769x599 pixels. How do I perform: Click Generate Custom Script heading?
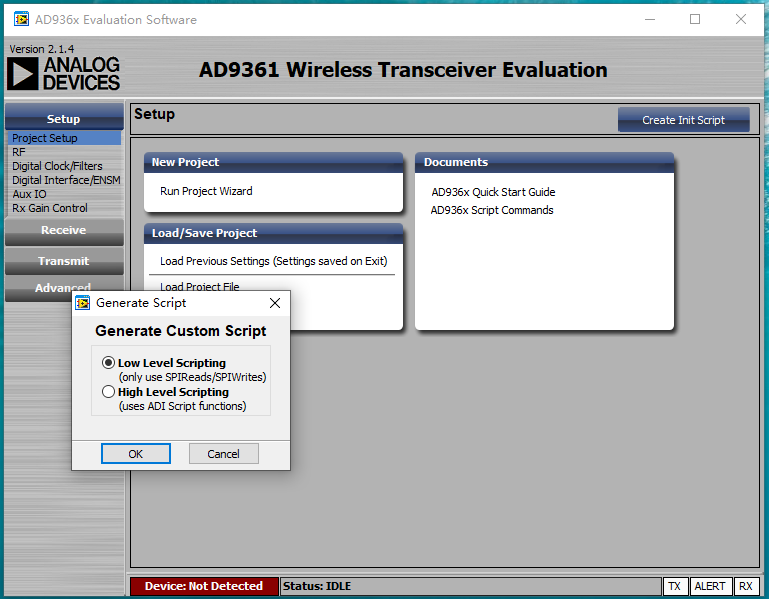[181, 331]
